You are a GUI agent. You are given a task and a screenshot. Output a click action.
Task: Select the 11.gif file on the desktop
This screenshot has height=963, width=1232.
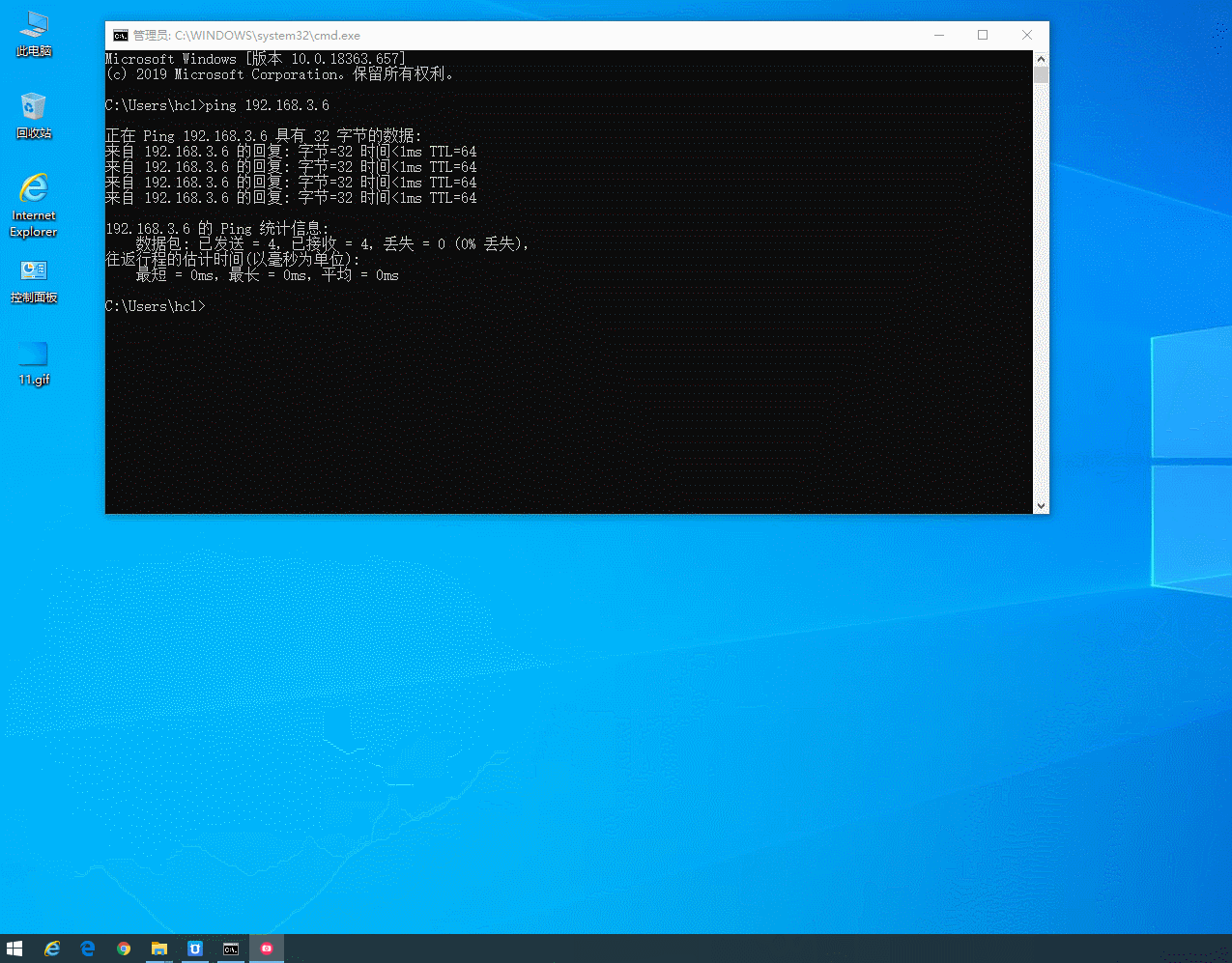(34, 363)
